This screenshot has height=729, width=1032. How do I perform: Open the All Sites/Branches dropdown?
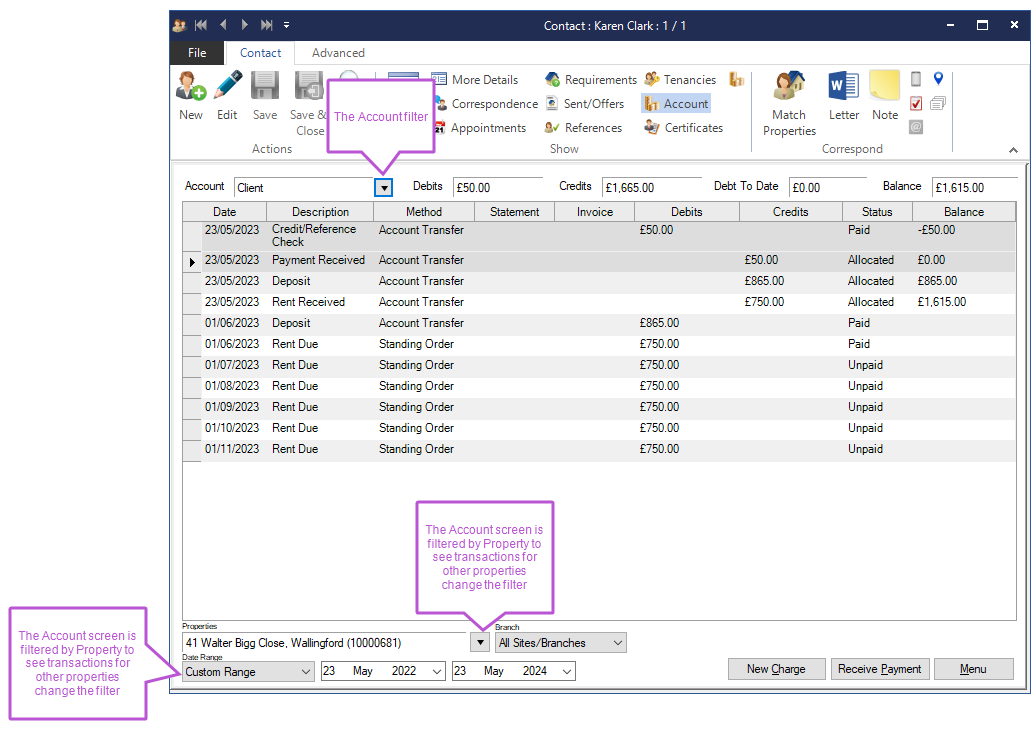(617, 643)
